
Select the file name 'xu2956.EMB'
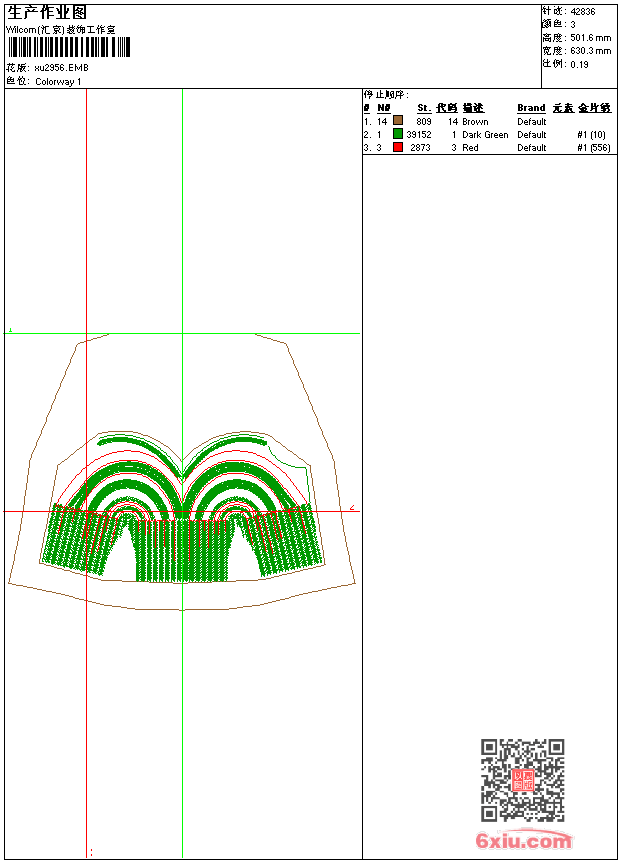(x=61, y=68)
